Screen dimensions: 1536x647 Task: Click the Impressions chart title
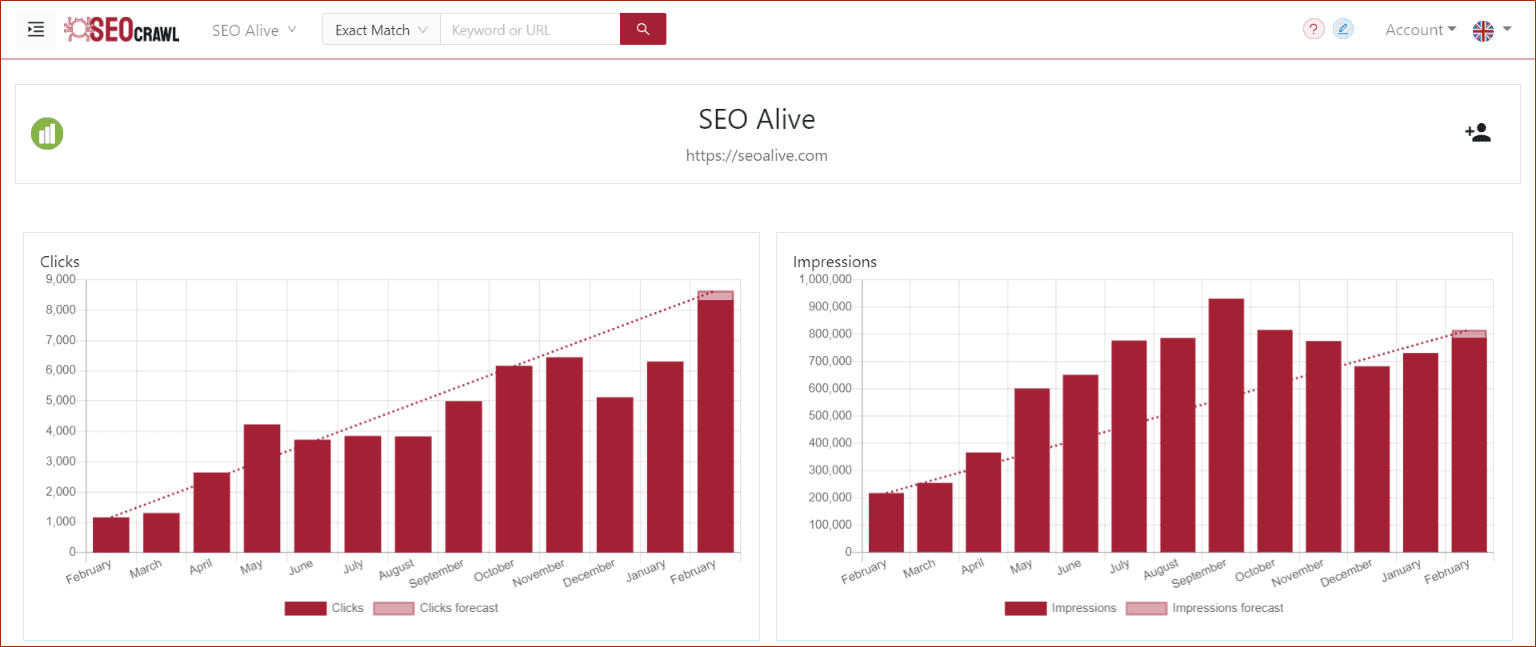coord(835,262)
